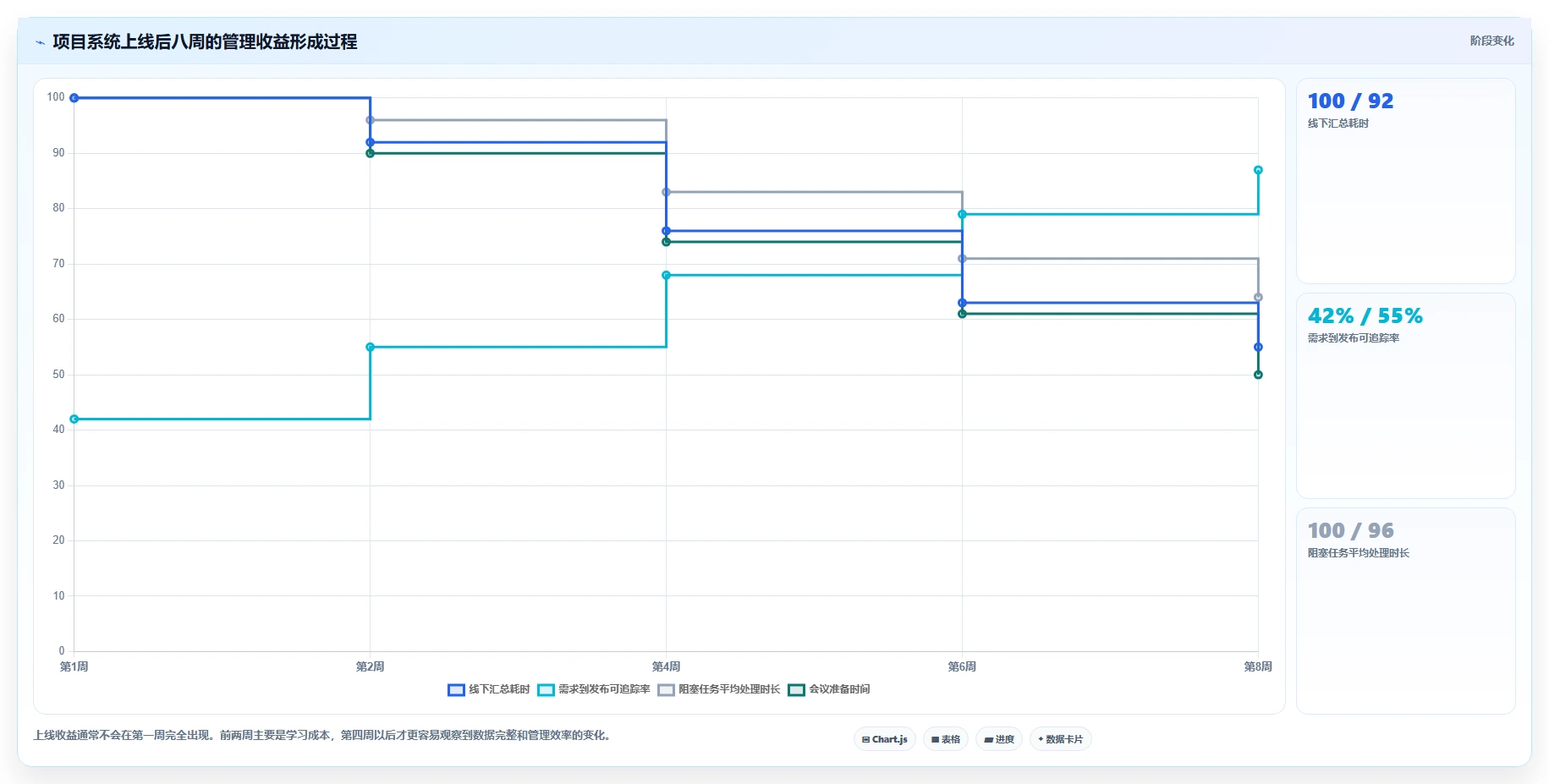Click the chart title 项目系统上线后八周的管理收益形成过程
The height and width of the screenshot is (784, 1549).
(x=205, y=42)
